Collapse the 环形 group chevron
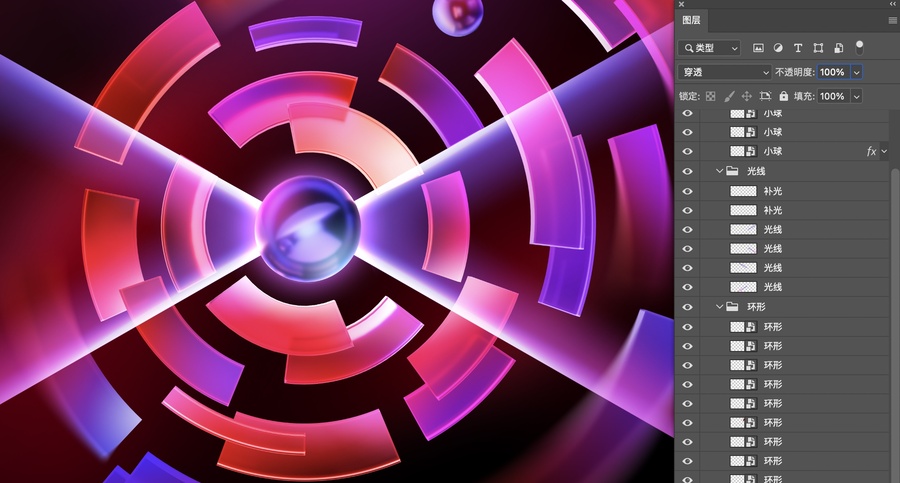 pos(719,307)
